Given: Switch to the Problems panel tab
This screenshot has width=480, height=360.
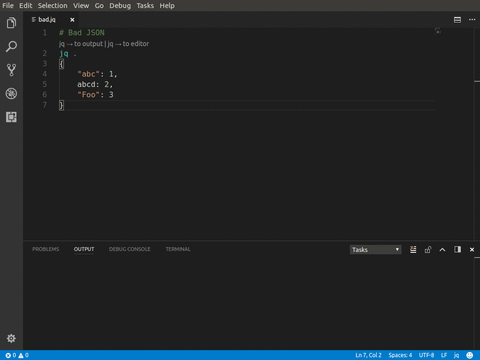Looking at the screenshot, I should tap(46, 249).
